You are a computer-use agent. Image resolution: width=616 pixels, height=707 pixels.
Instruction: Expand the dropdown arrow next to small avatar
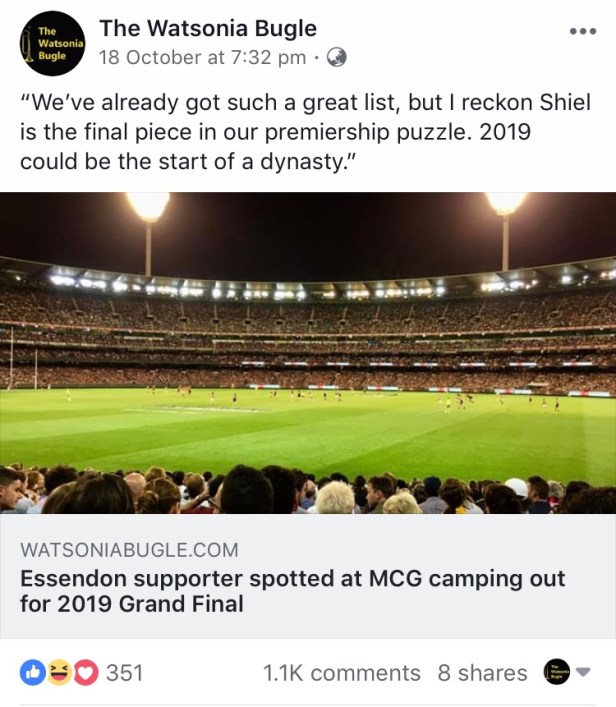point(584,672)
